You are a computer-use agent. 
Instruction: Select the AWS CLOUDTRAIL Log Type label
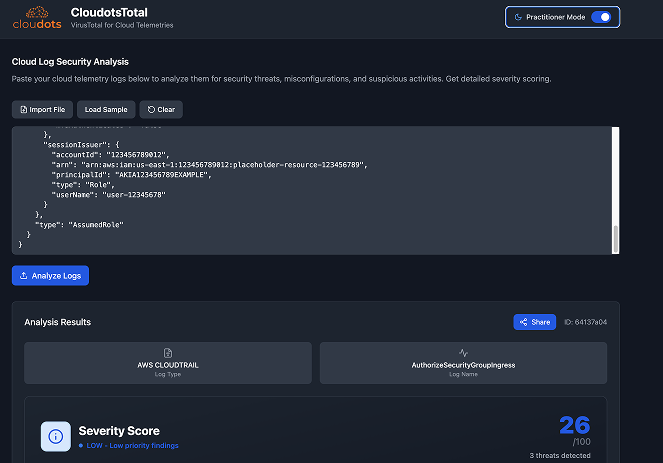[x=168, y=366]
